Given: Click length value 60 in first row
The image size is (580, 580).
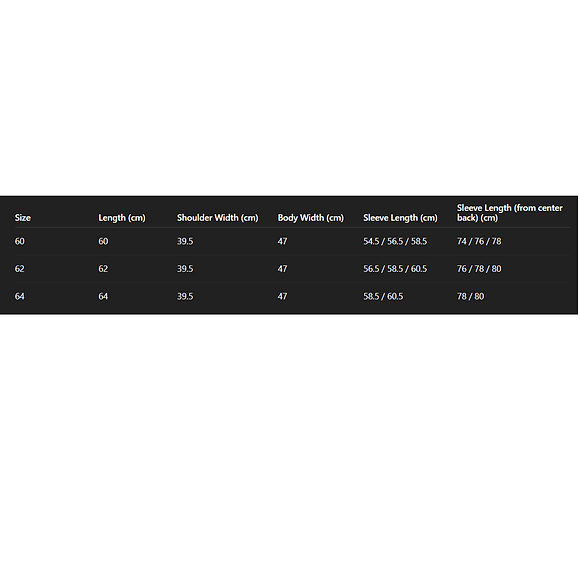Looking at the screenshot, I should (x=103, y=242).
